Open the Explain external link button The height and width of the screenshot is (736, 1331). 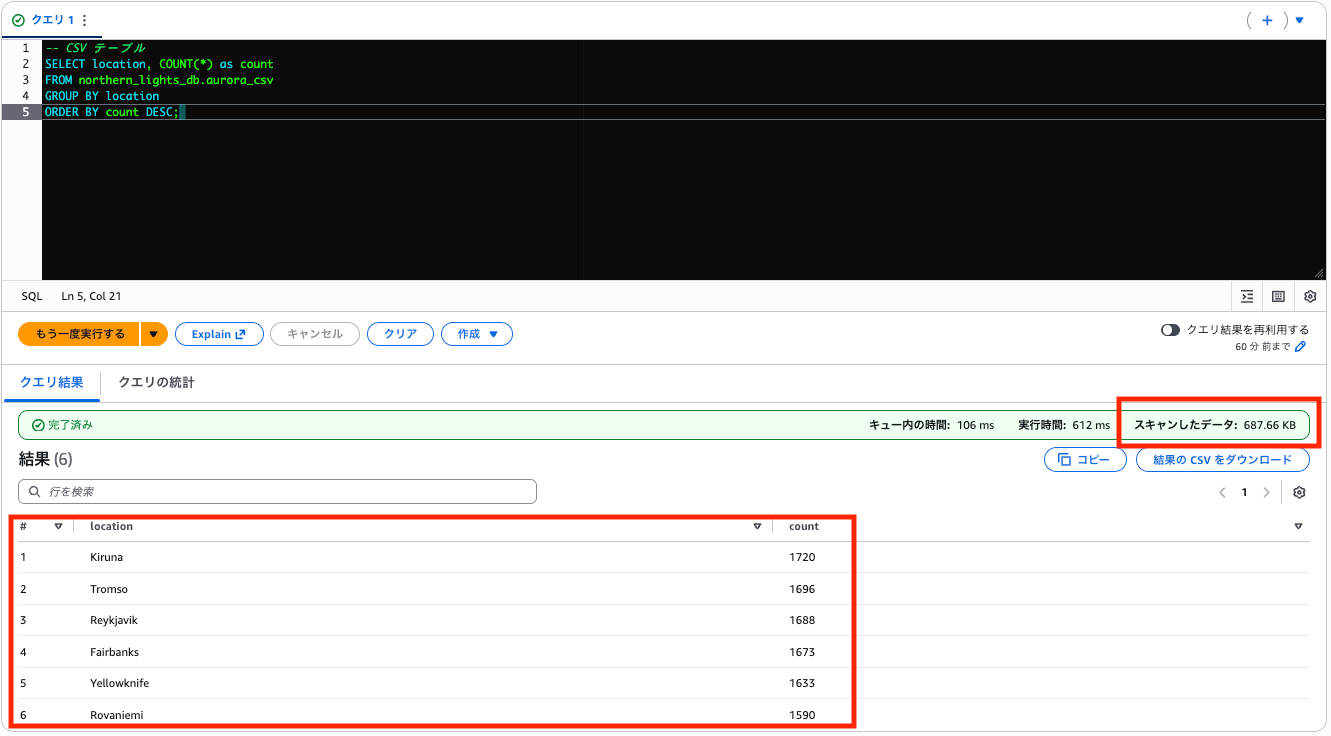click(x=219, y=334)
